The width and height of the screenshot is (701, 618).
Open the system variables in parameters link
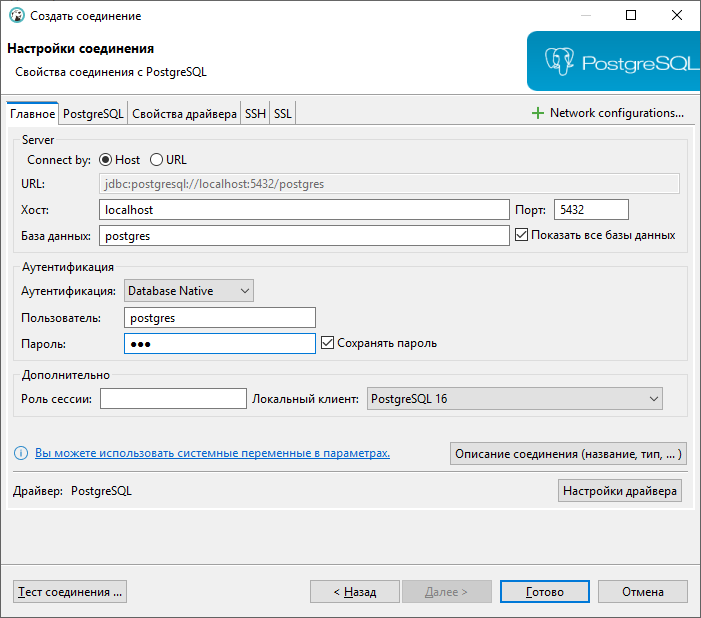point(212,453)
